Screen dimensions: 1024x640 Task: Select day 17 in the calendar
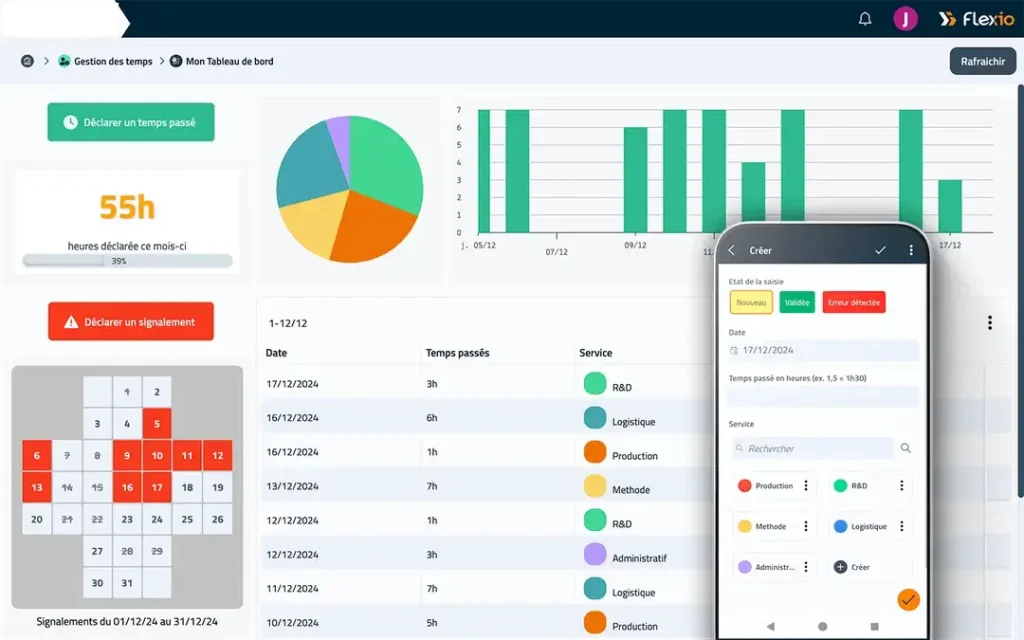click(157, 488)
